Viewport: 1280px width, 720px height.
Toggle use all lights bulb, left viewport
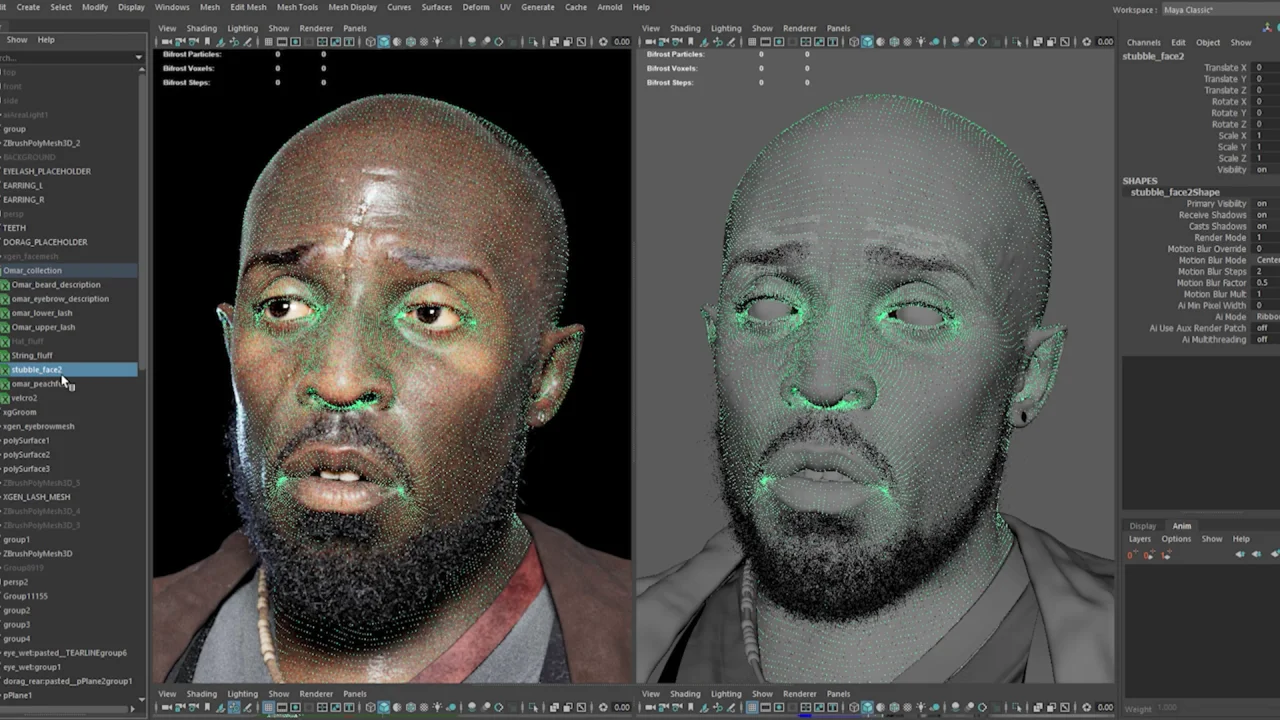(437, 41)
